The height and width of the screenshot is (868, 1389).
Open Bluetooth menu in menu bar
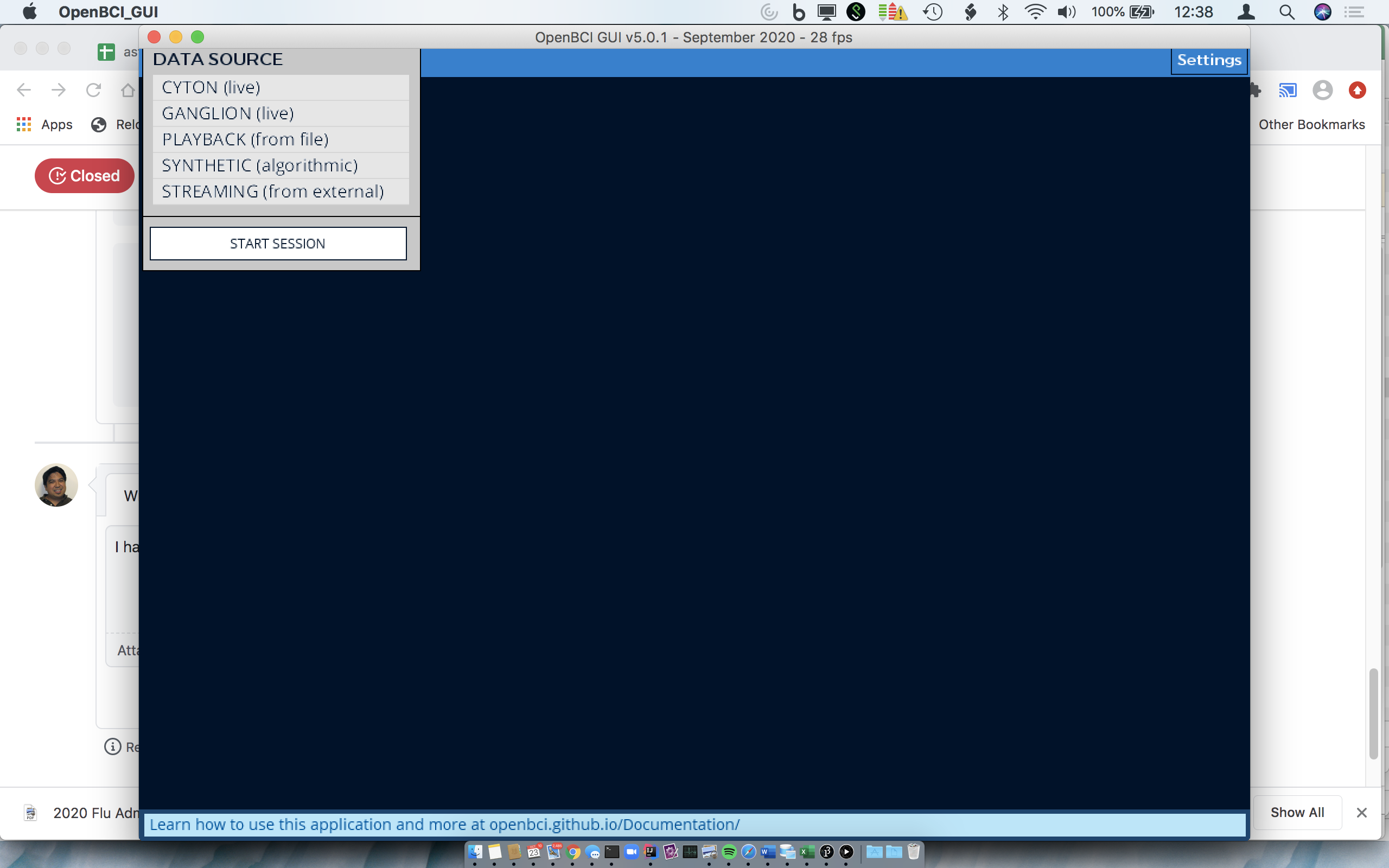(1003, 12)
